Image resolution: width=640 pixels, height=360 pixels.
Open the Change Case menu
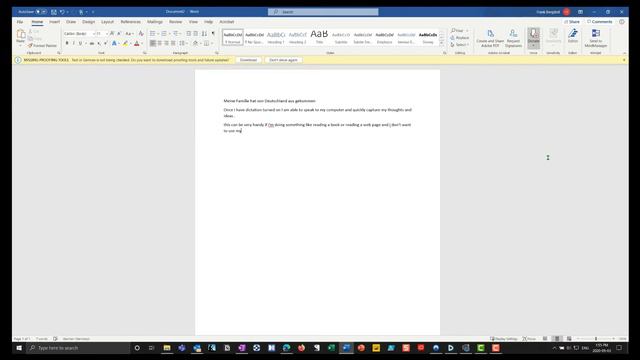(x=129, y=33)
